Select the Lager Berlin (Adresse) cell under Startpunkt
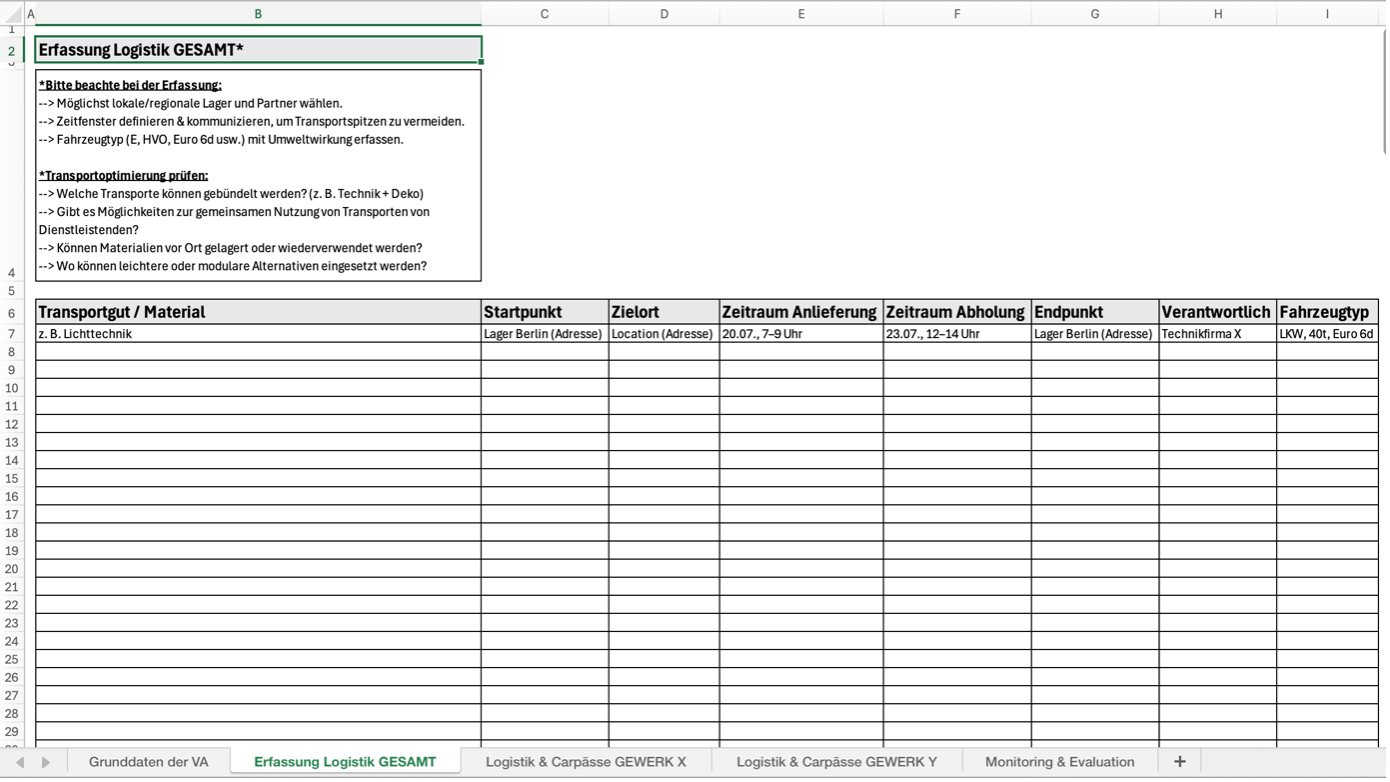 [x=544, y=334]
